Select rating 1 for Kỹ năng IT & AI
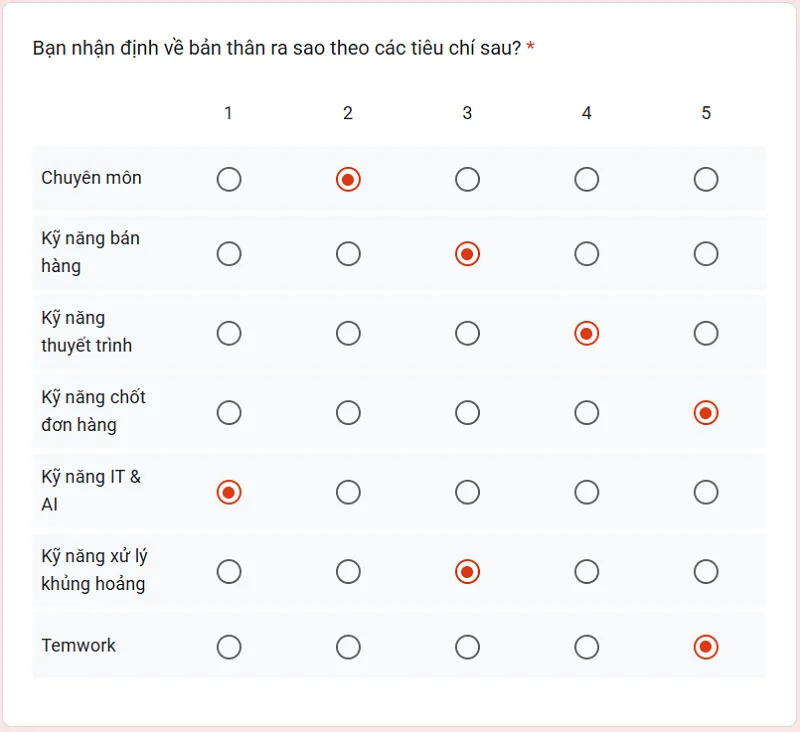The height and width of the screenshot is (732, 800). (x=229, y=492)
